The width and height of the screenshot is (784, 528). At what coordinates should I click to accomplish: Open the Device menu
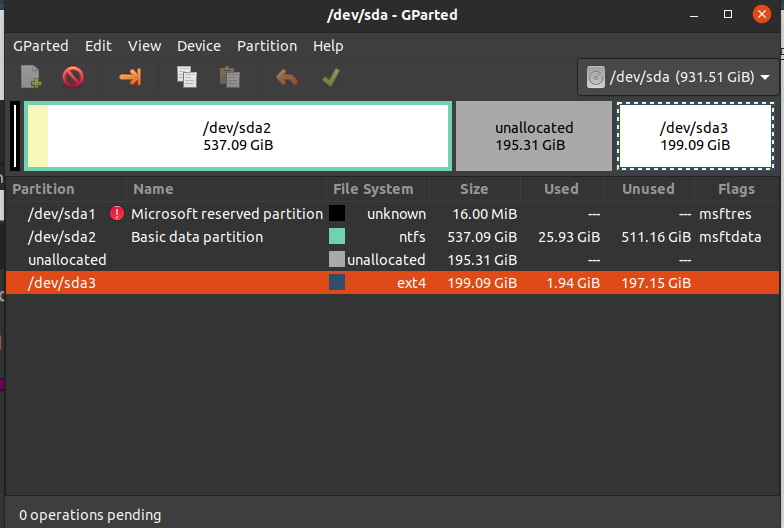point(199,46)
